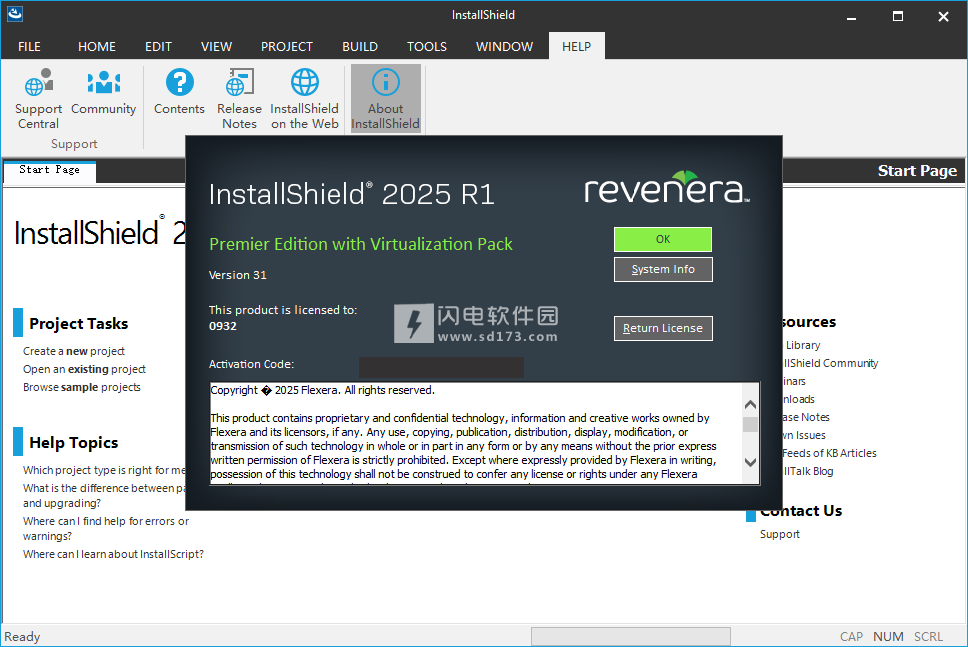Click 'Premier Edition with Virtualization Pack' text
The height and width of the screenshot is (647, 968).
click(361, 244)
